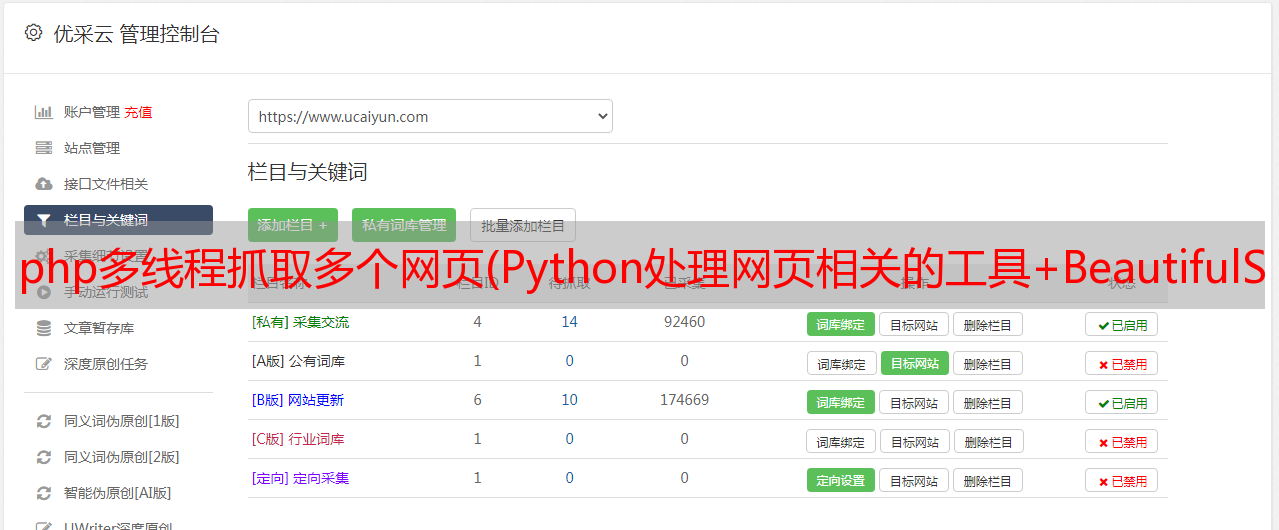Screen dimensions: 1279x530
Task: Click the edit icon for 深度原创任务
Action: click(43, 364)
